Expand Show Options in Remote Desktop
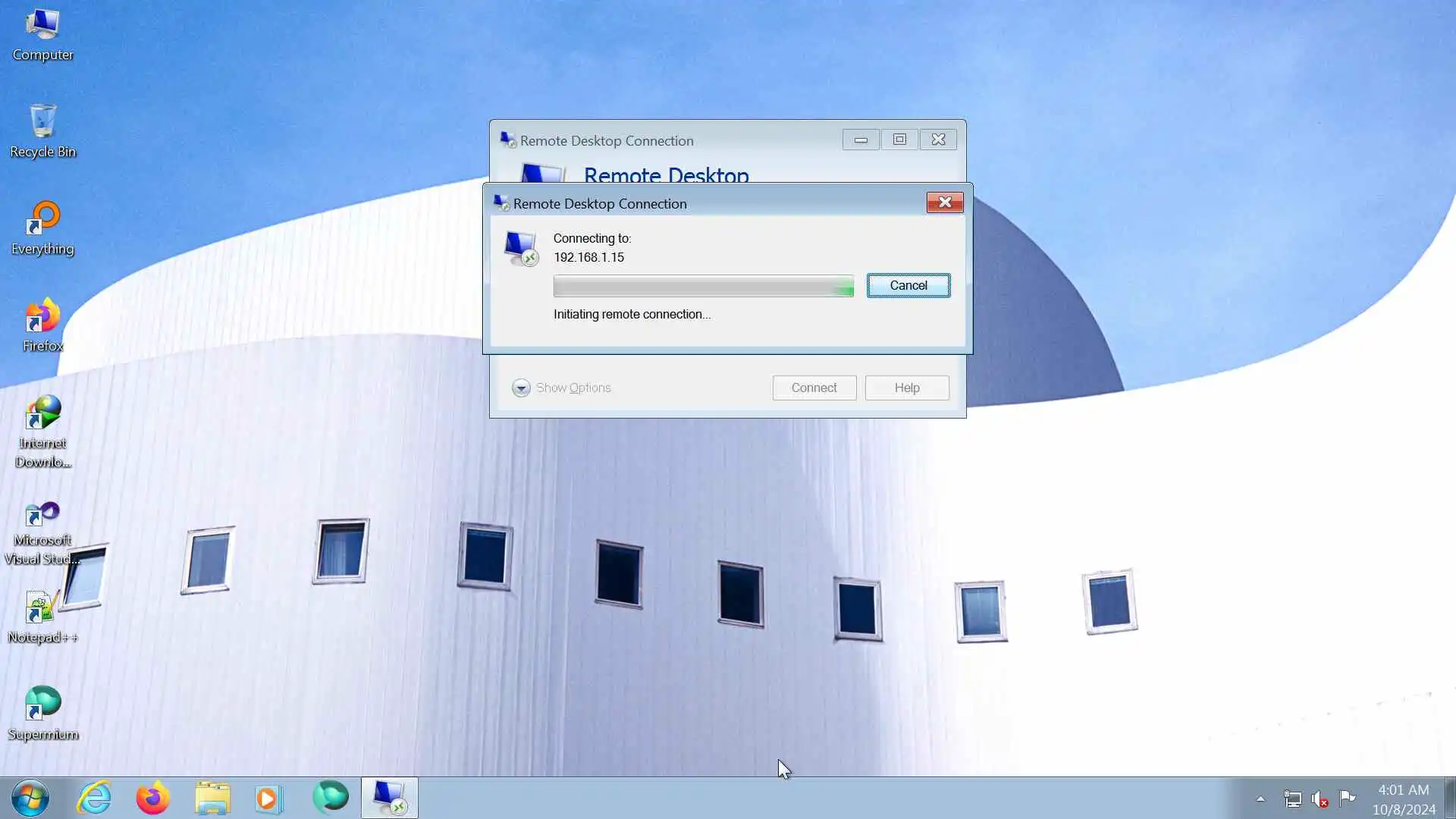Screen dimensions: 1456x819 561,388
